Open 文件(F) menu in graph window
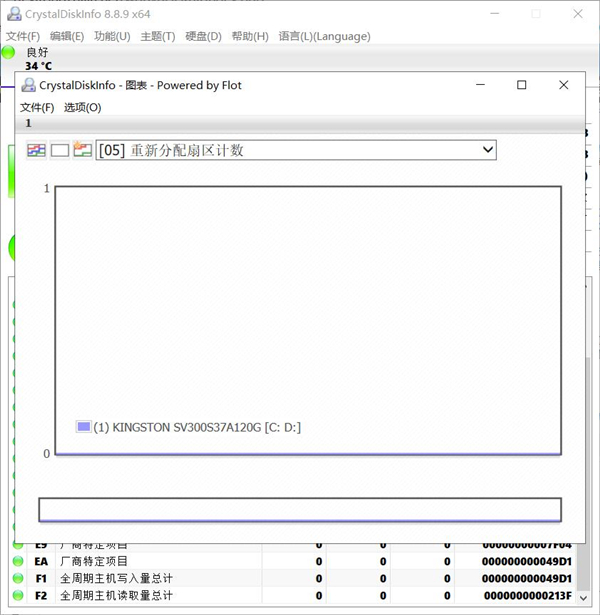600x615 pixels. point(37,107)
